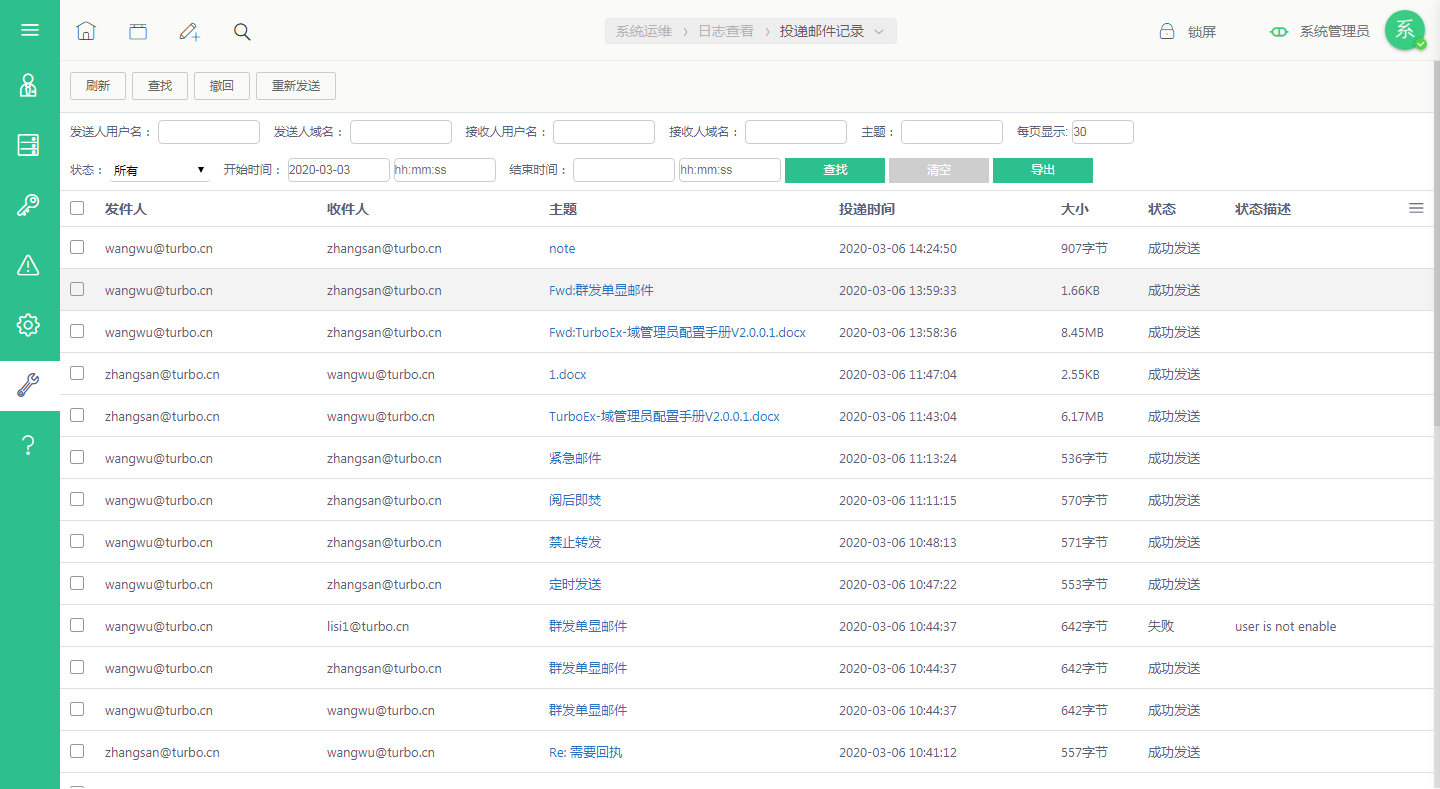
Task: Click the 系统运维 breadcrumb item
Action: click(x=644, y=31)
